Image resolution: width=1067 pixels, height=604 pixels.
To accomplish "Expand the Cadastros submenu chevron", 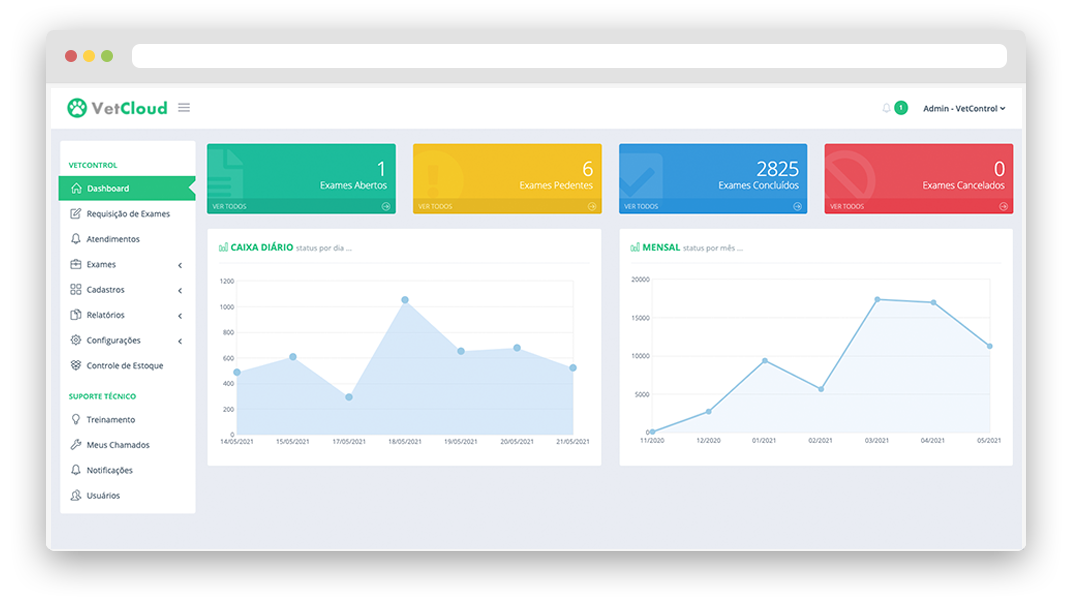I will click(180, 290).
